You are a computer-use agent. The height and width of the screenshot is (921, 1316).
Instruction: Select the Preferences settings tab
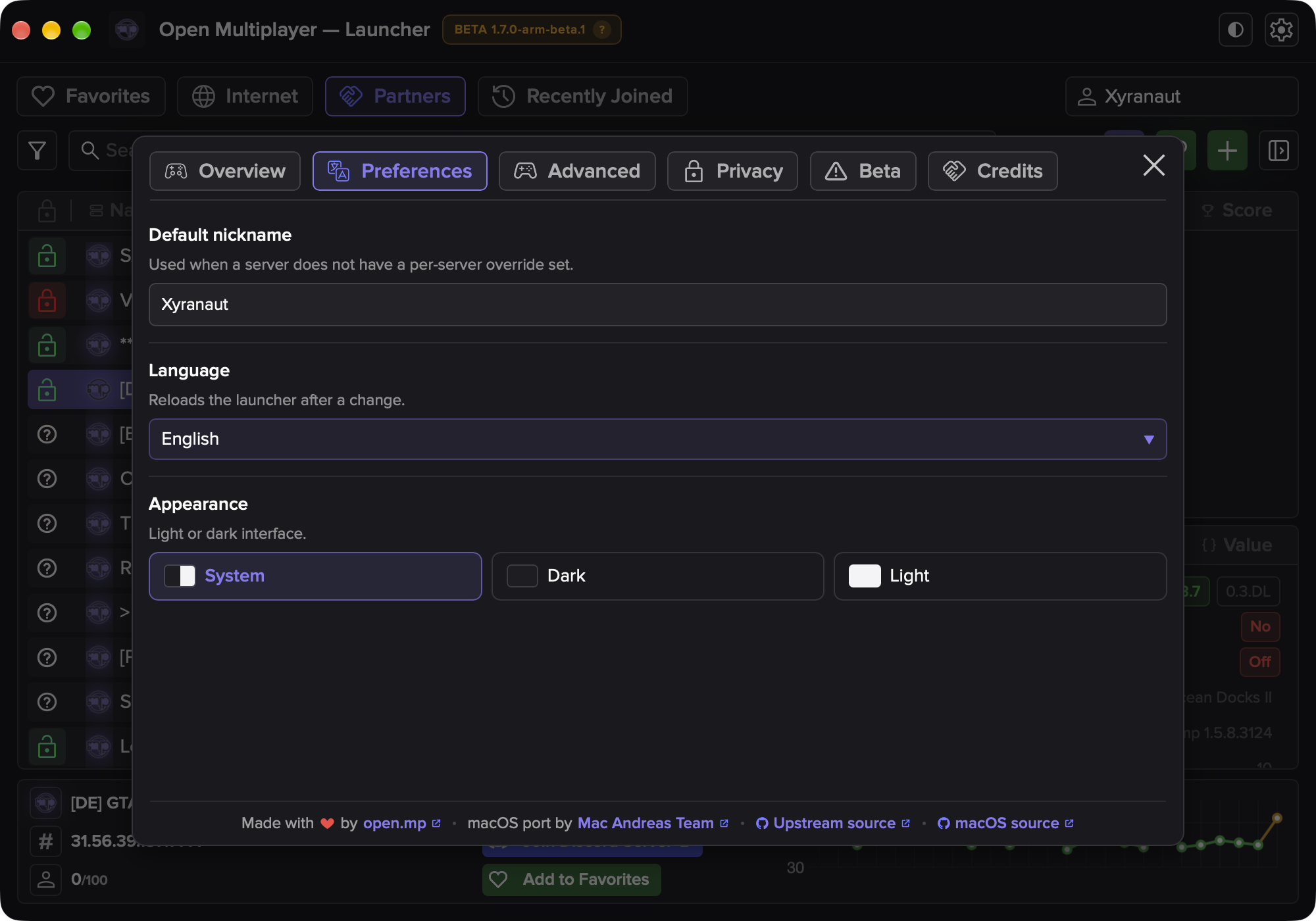pyautogui.click(x=400, y=171)
